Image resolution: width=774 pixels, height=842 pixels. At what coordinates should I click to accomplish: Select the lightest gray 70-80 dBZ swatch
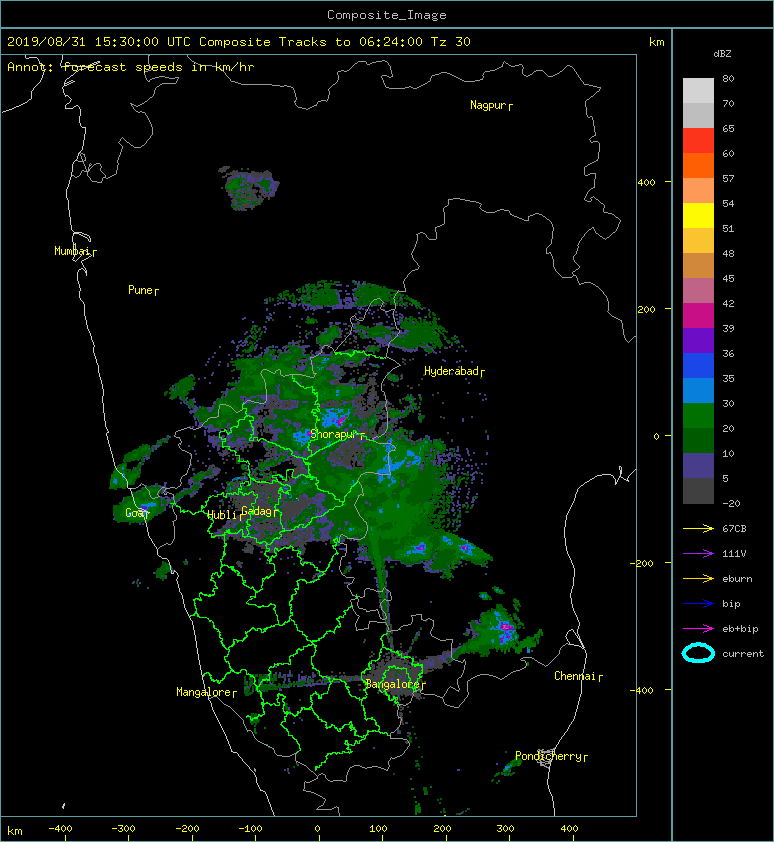pos(698,90)
